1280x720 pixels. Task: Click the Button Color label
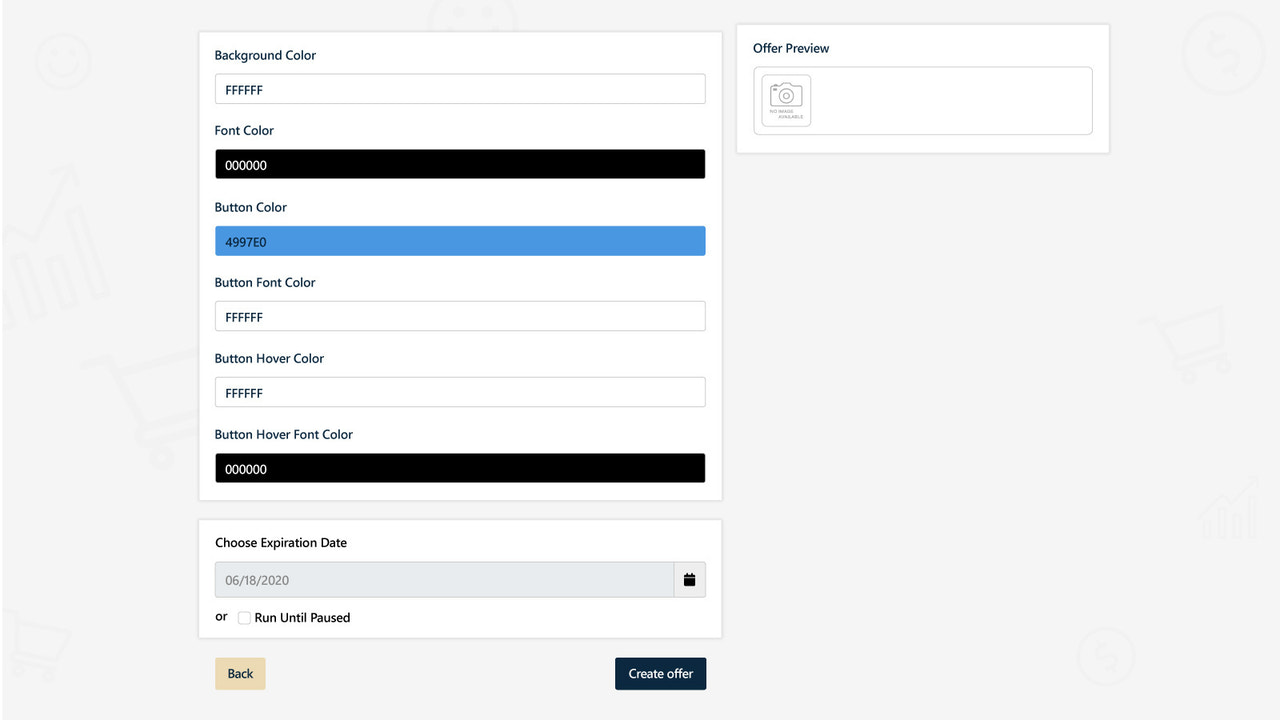click(250, 207)
